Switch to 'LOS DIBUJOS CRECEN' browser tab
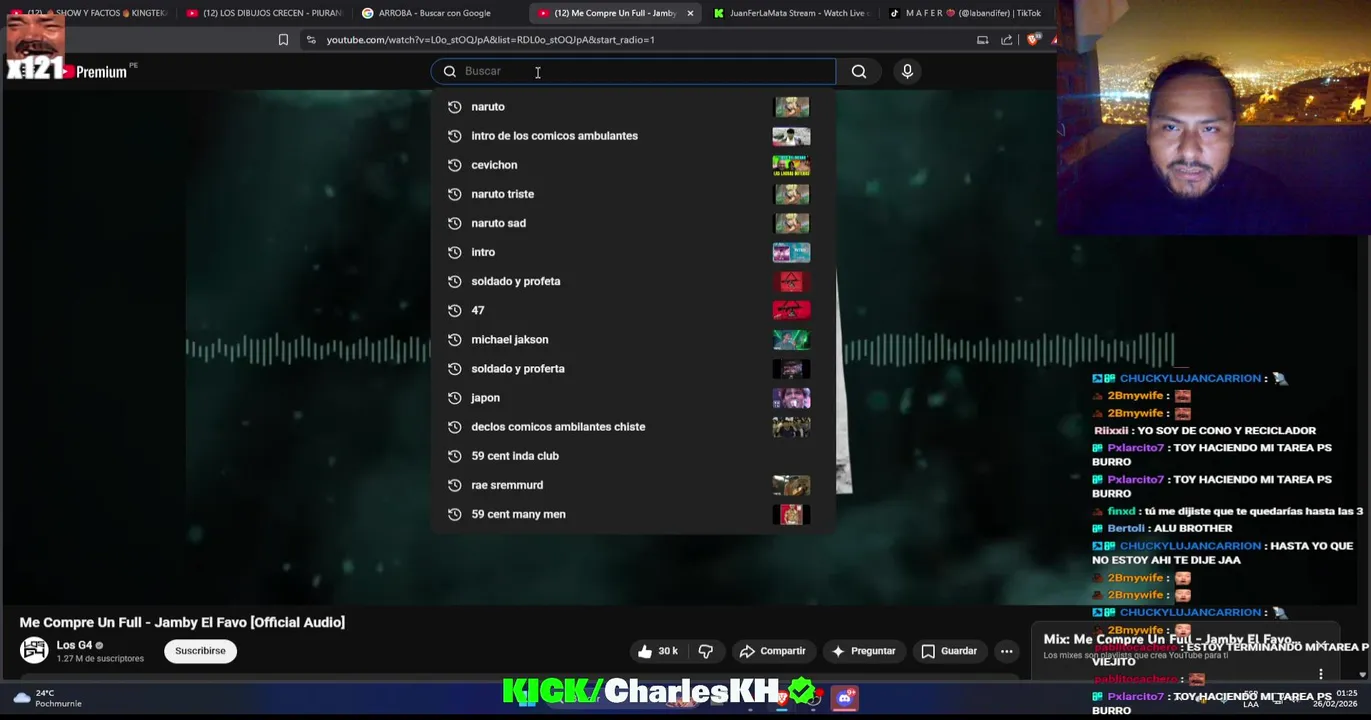The width and height of the screenshot is (1371, 720). [x=264, y=13]
